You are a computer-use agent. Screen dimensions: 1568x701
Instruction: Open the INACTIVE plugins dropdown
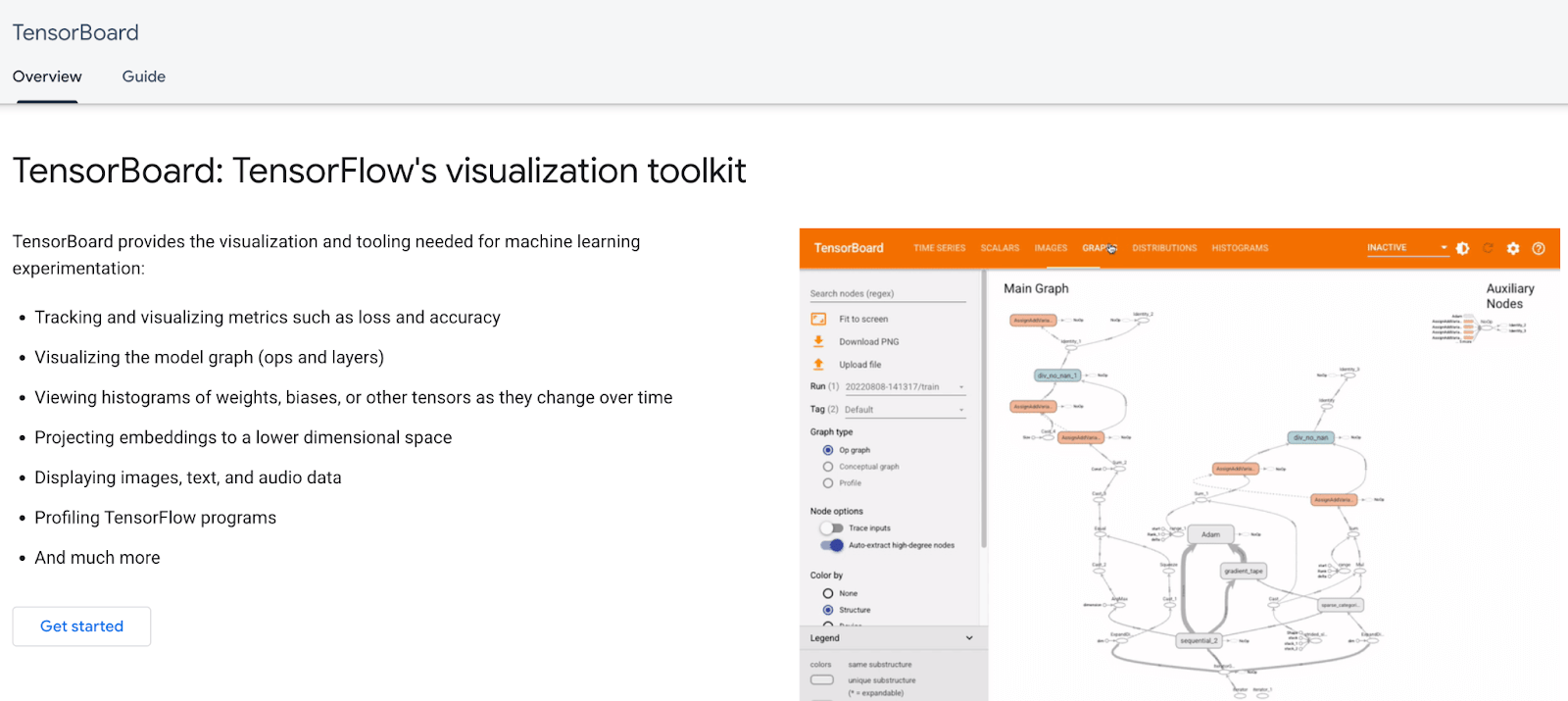1406,248
